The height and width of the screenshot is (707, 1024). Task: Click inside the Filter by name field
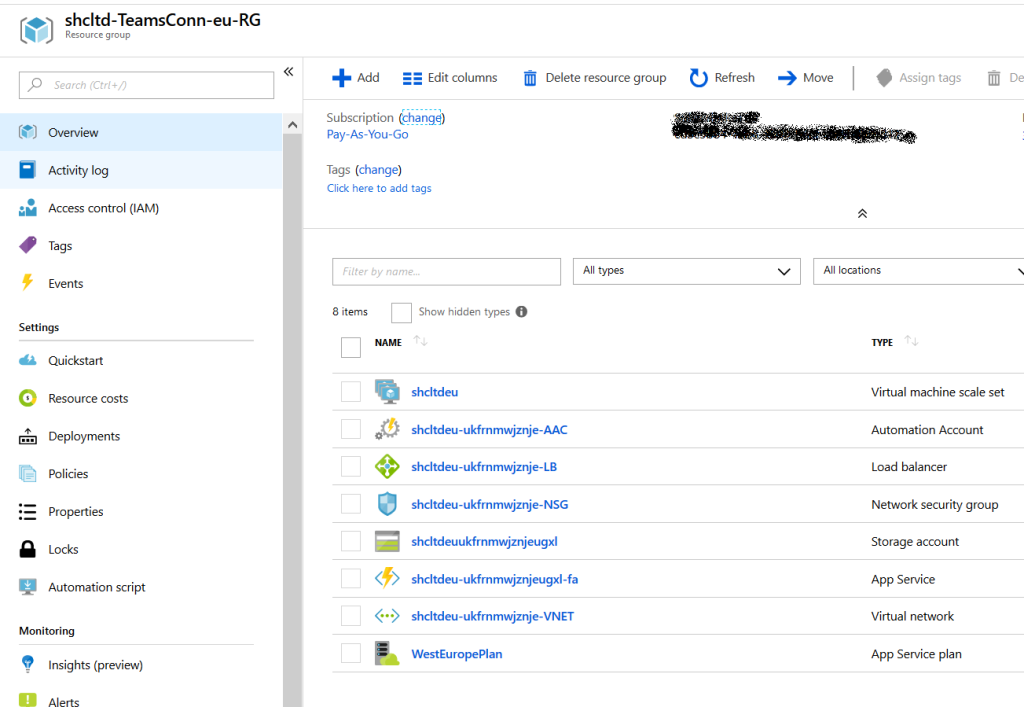click(x=445, y=270)
